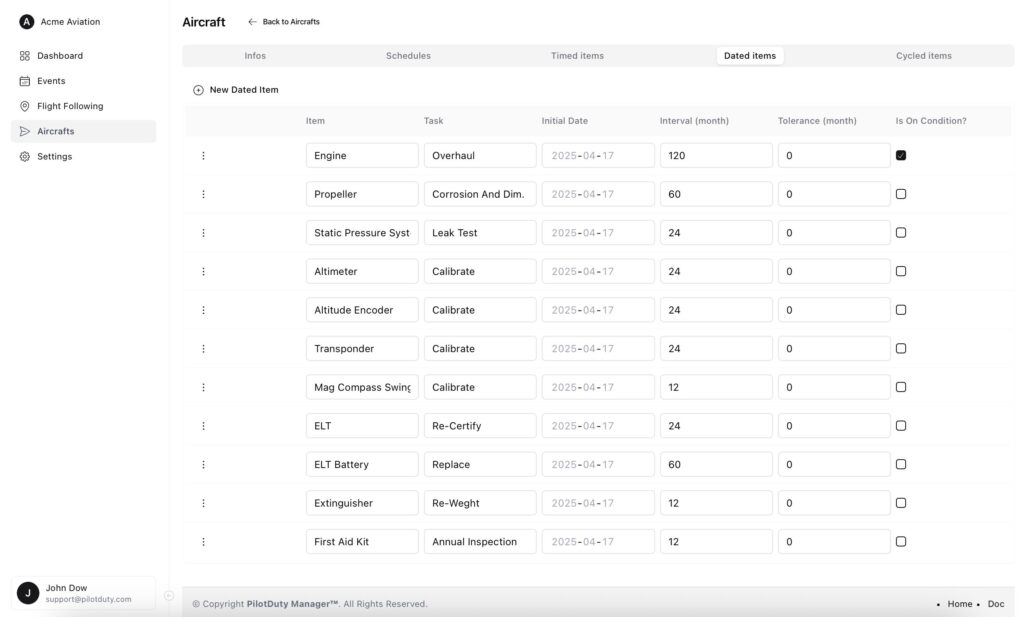Collapse sidebar using the small circle arrow icon
Image resolution: width=1024 pixels, height=617 pixels.
[169, 596]
